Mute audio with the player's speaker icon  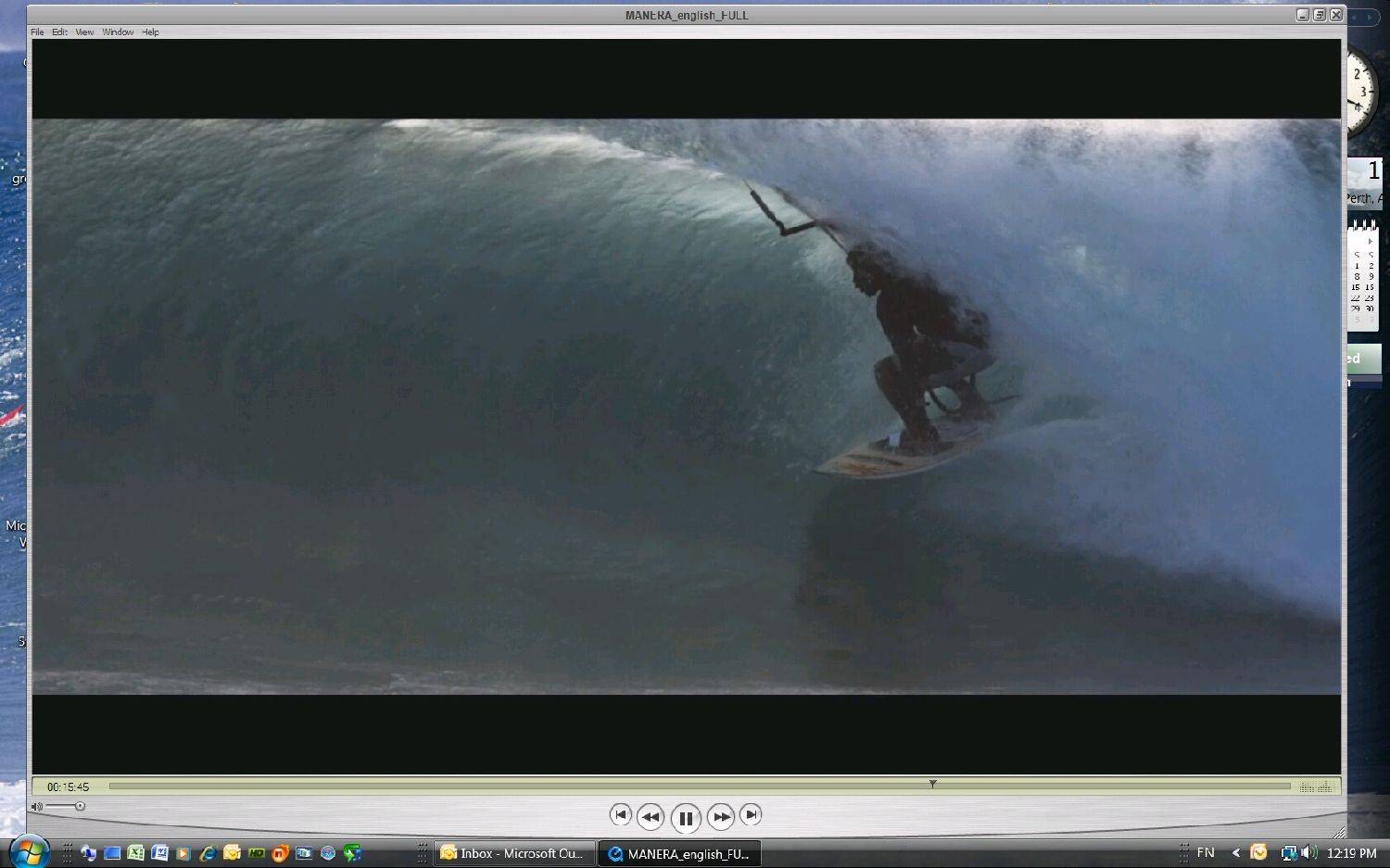pyautogui.click(x=37, y=807)
